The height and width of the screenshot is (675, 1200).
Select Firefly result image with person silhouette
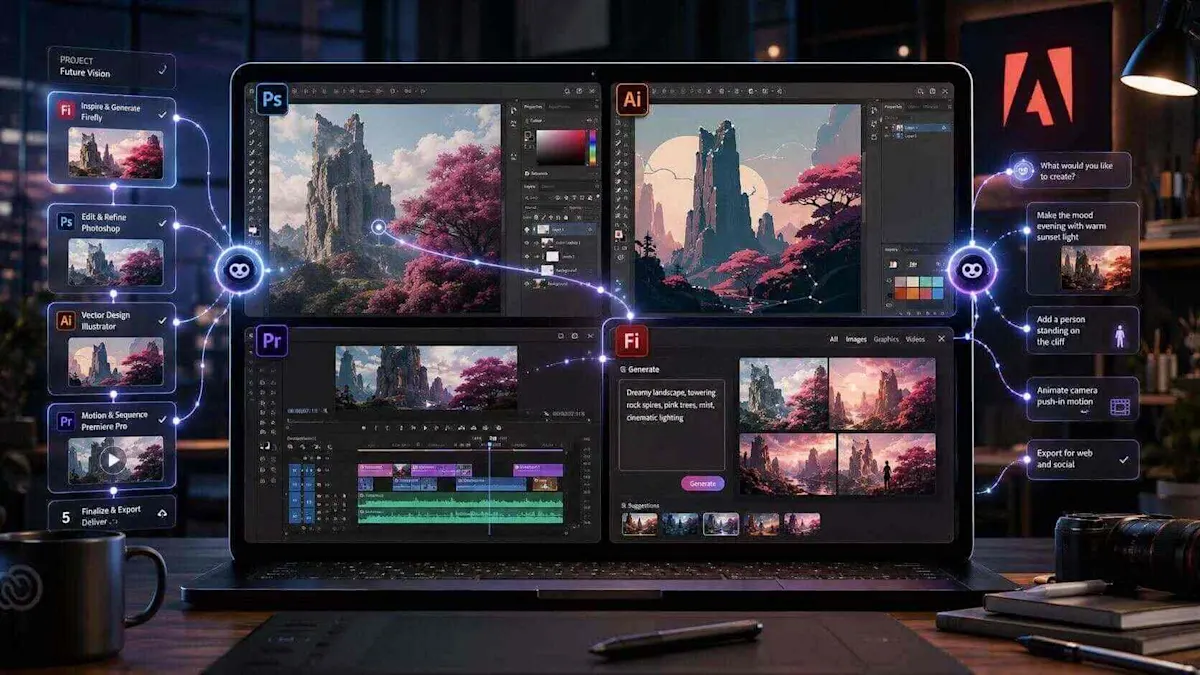pos(887,464)
